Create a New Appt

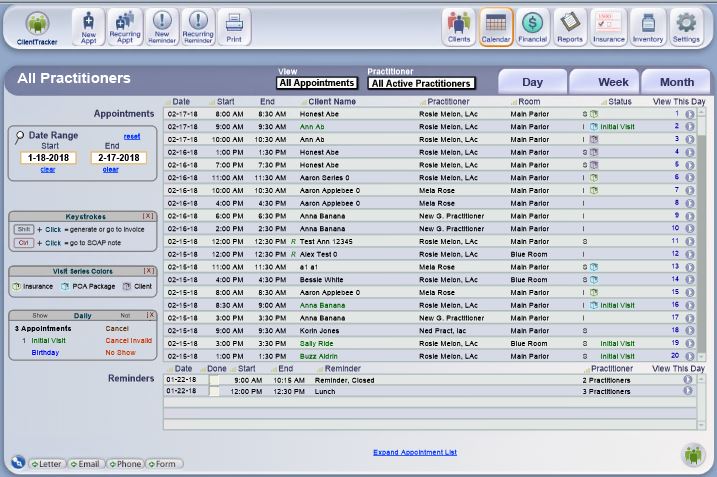[88, 27]
